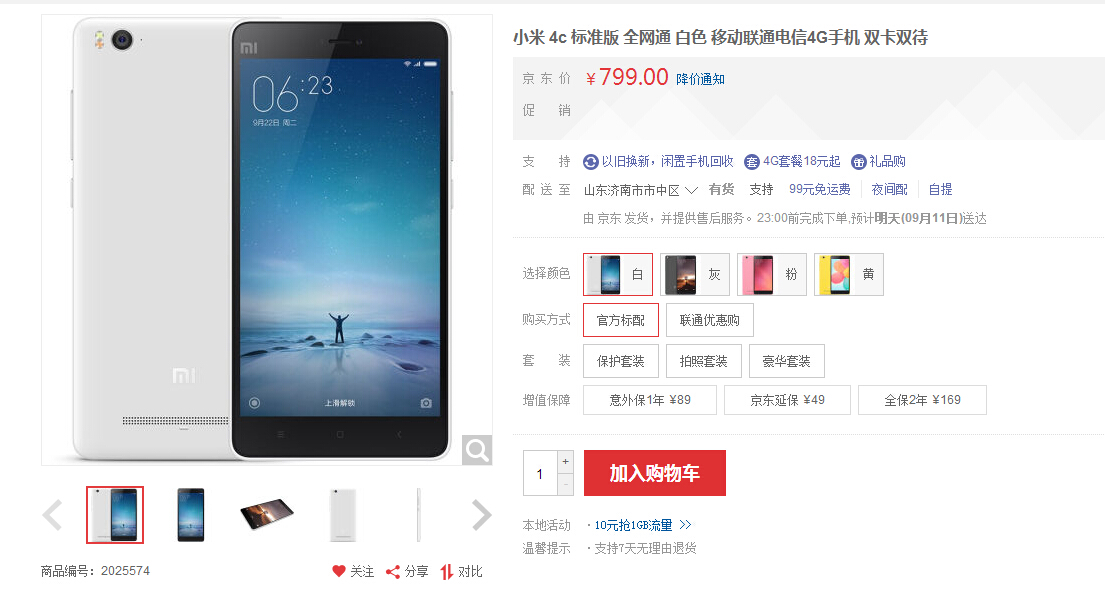Image resolution: width=1105 pixels, height=591 pixels.
Task: Open the gift purchase (礼品购) icon
Action: (858, 162)
